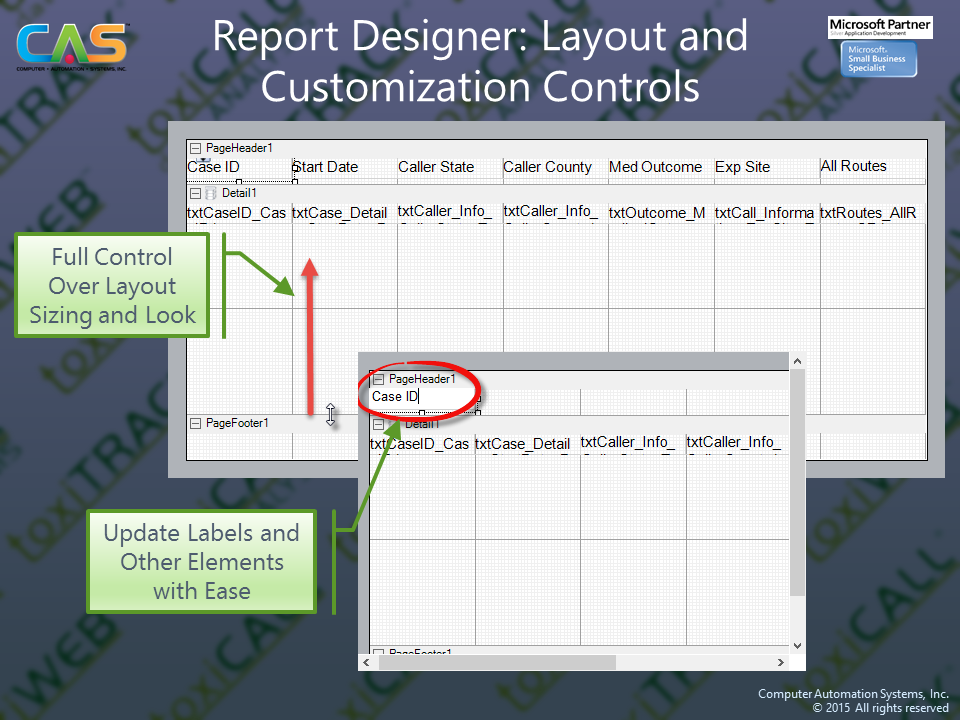Click the vertical scrollbar thumb in inset window
The image size is (960, 720).
click(x=797, y=482)
